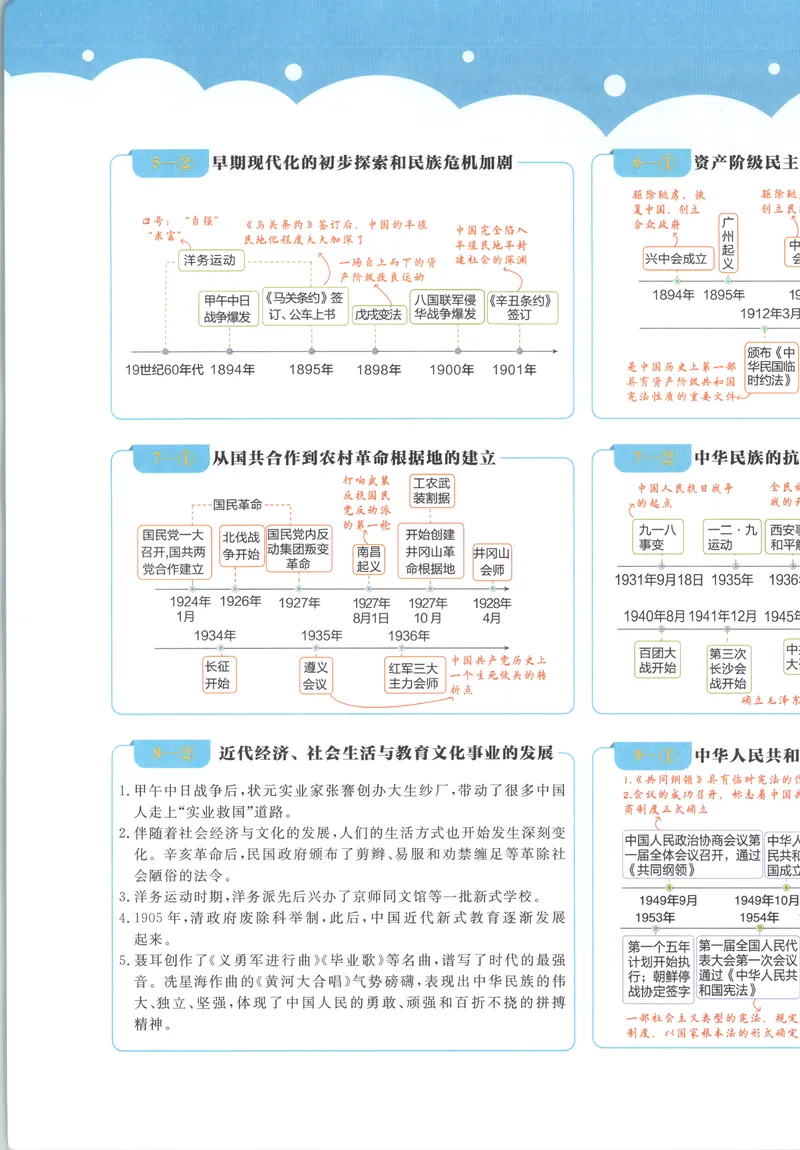Select the 第三次长沙会战开始 box
The width and height of the screenshot is (800, 1150).
pyautogui.click(x=727, y=667)
